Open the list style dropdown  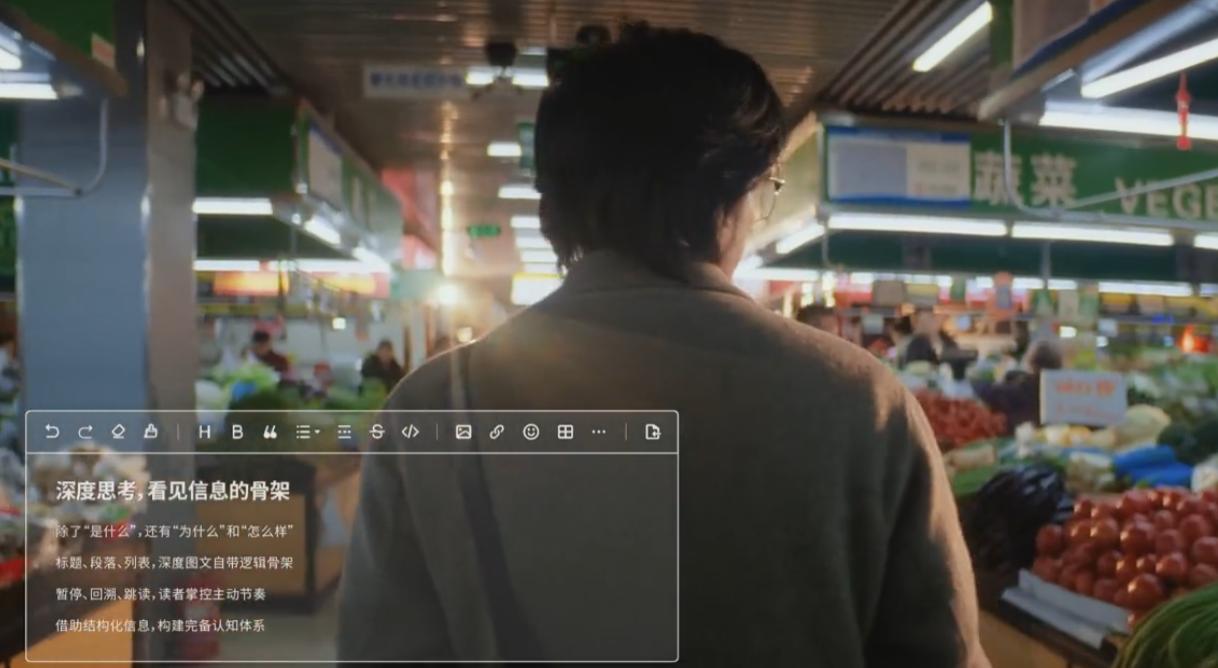[307, 432]
